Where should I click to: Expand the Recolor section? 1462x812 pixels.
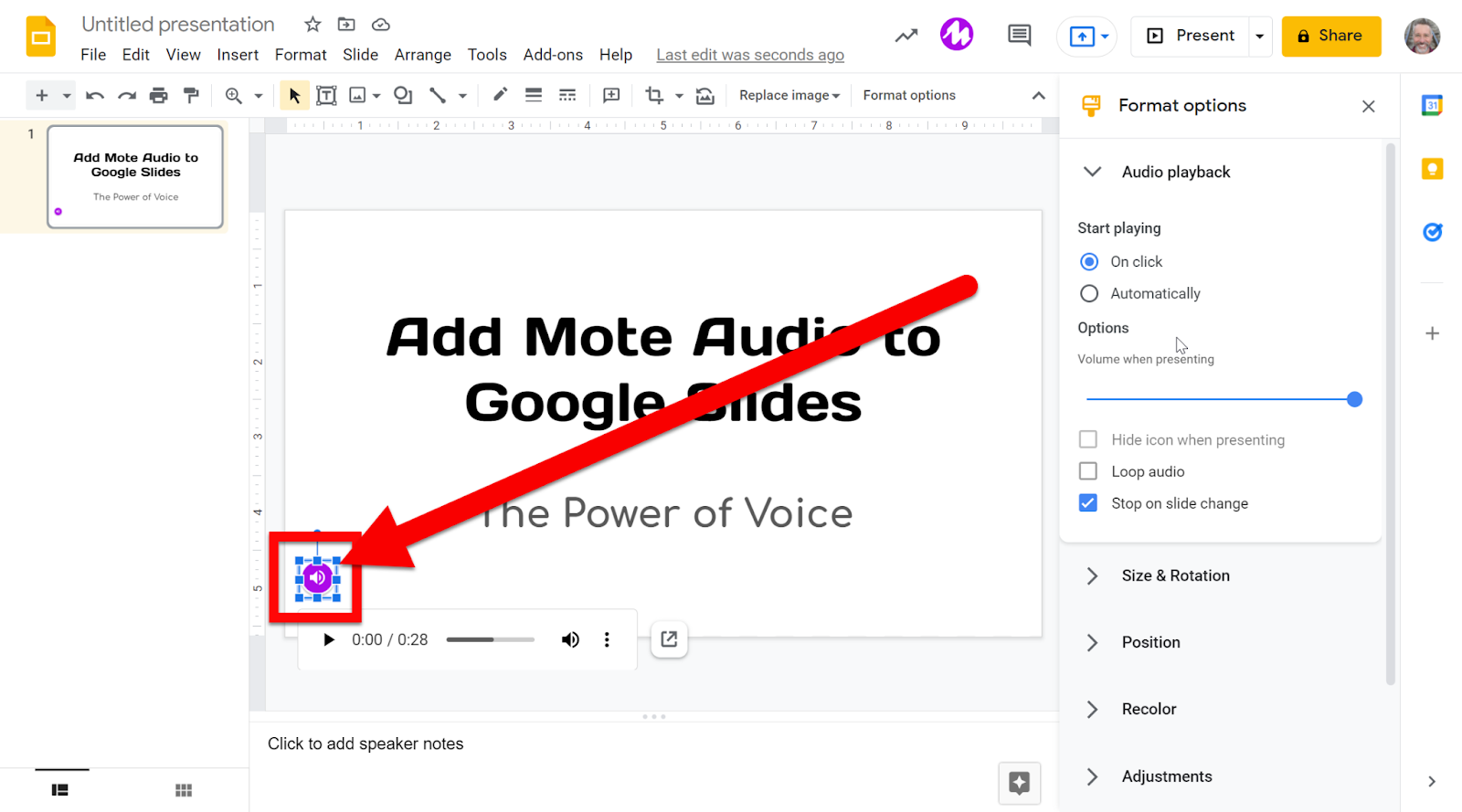coord(1092,709)
